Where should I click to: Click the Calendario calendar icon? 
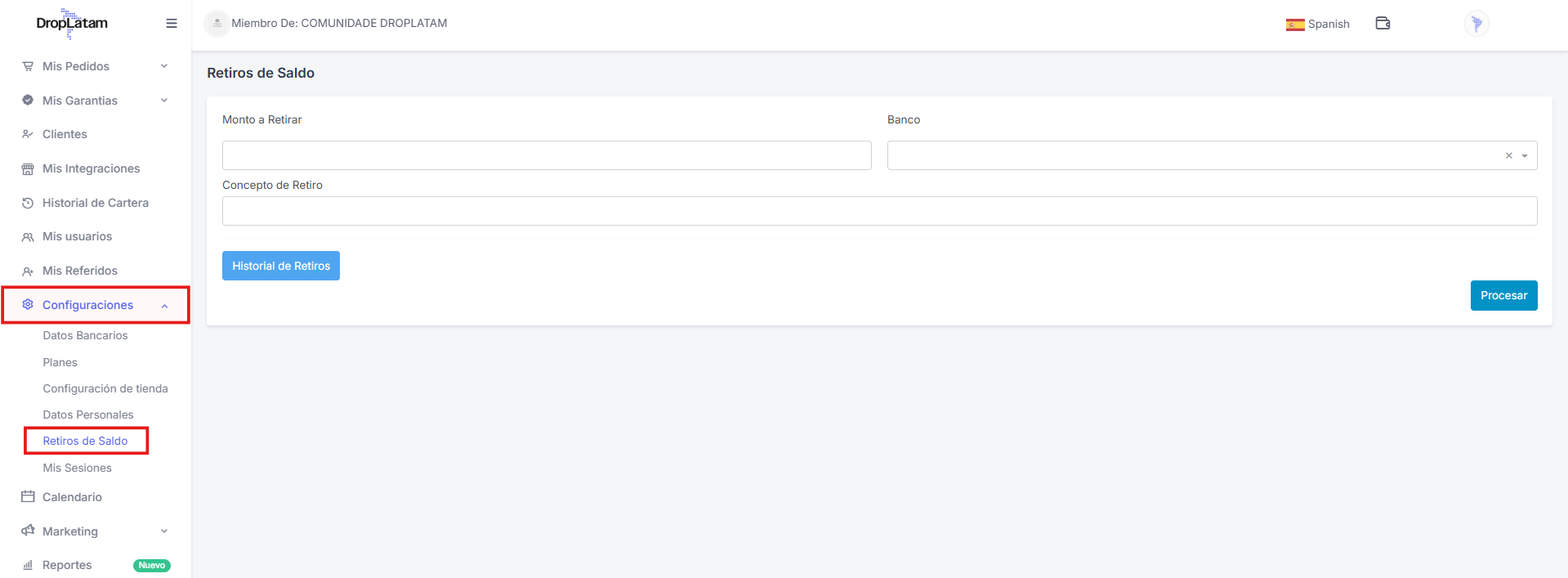[28, 497]
